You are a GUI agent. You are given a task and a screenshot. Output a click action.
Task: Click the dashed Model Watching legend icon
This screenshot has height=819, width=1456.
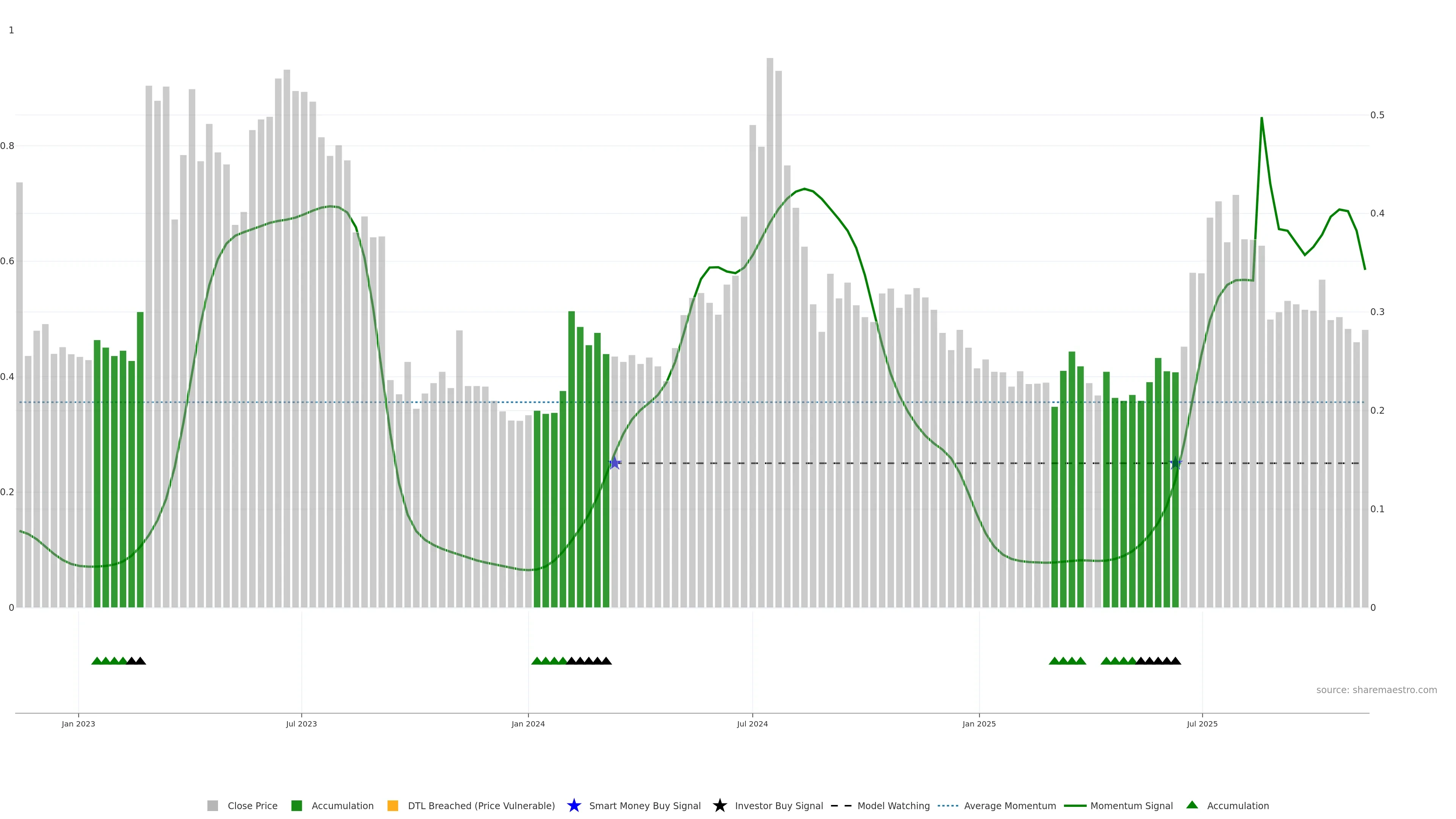pos(841,805)
